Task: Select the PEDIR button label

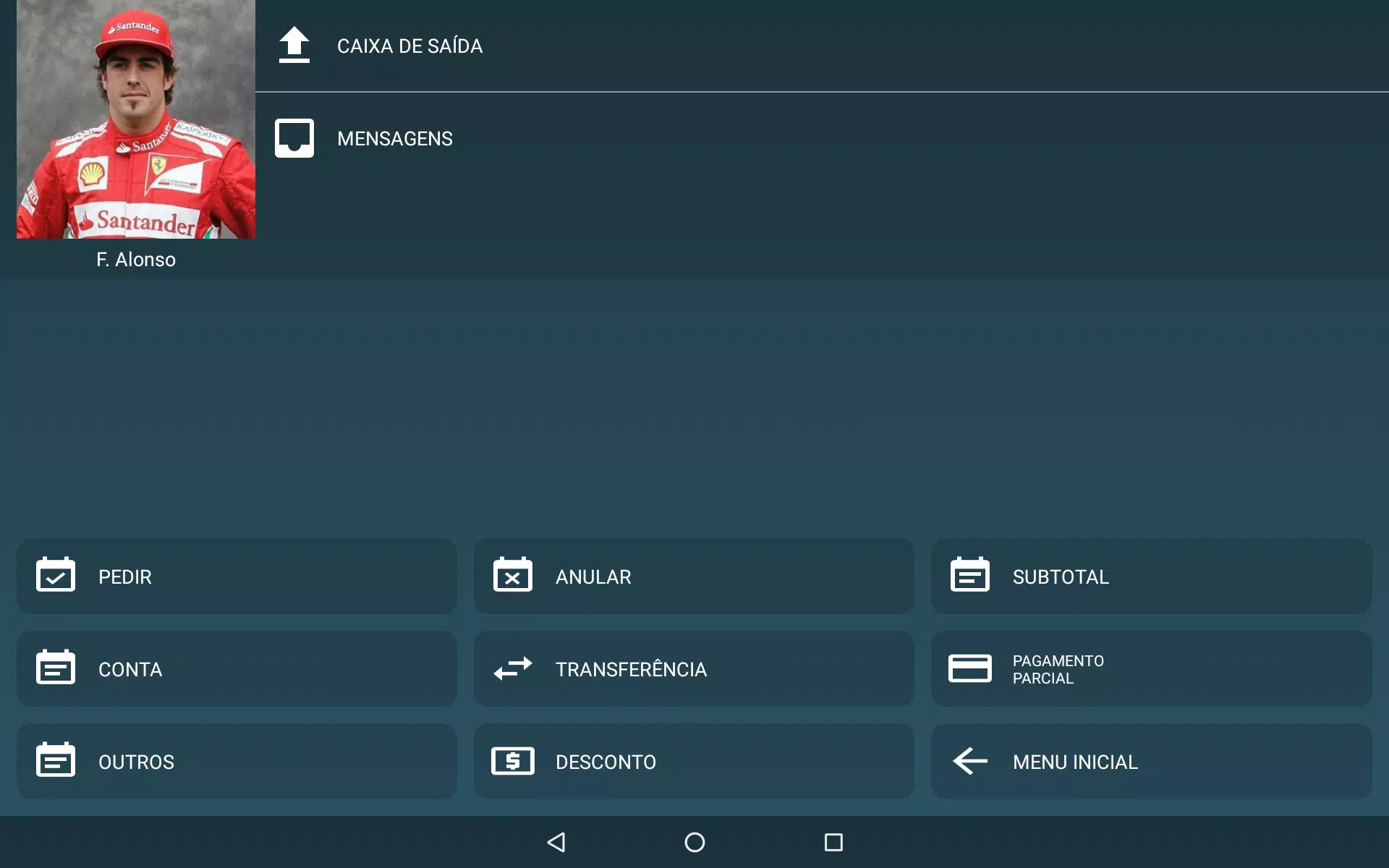Action: coord(125,577)
